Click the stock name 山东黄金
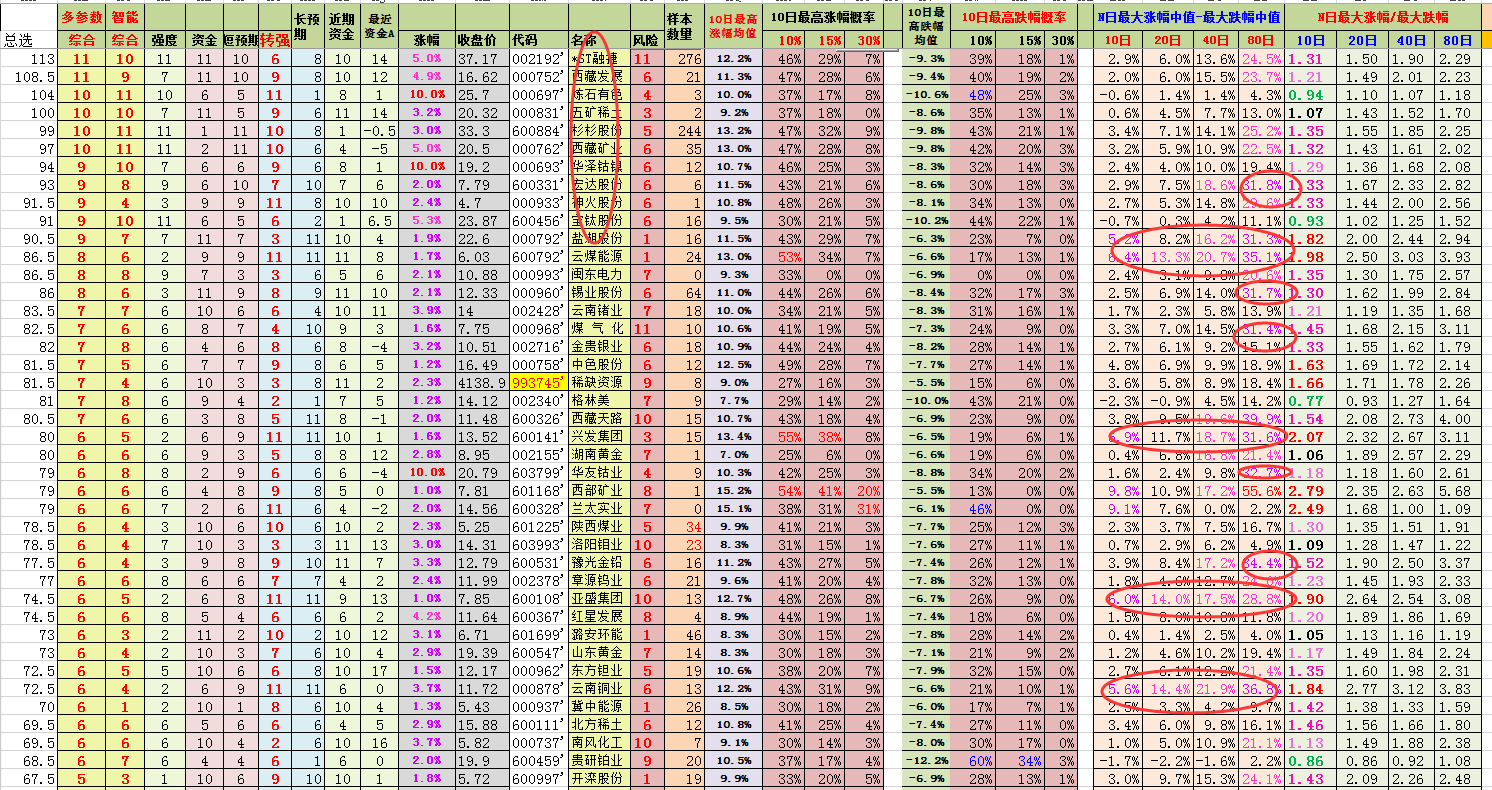 click(x=598, y=653)
